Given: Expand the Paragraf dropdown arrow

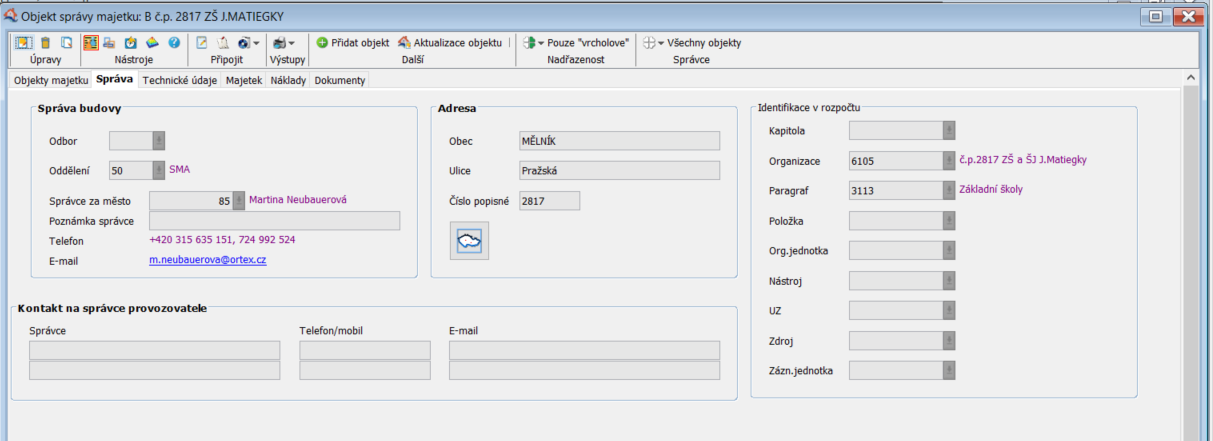Looking at the screenshot, I should pyautogui.click(x=948, y=190).
